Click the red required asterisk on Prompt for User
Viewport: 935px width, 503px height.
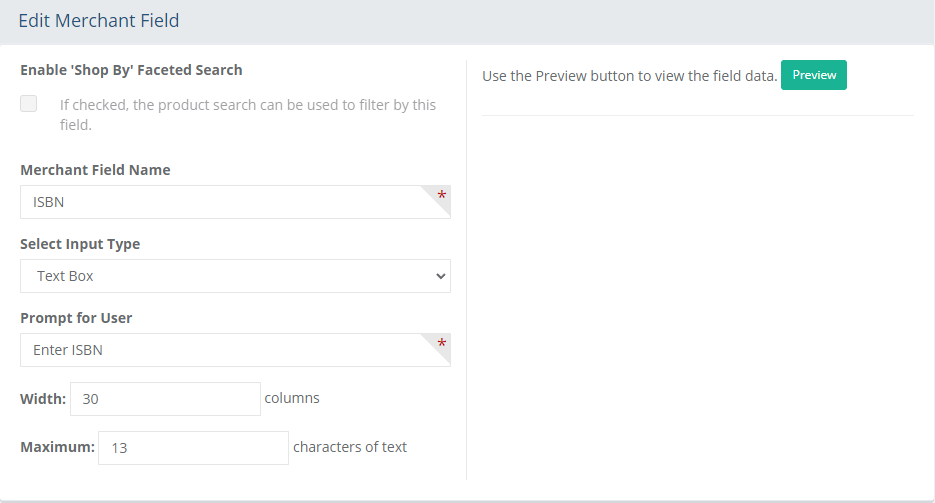(441, 343)
